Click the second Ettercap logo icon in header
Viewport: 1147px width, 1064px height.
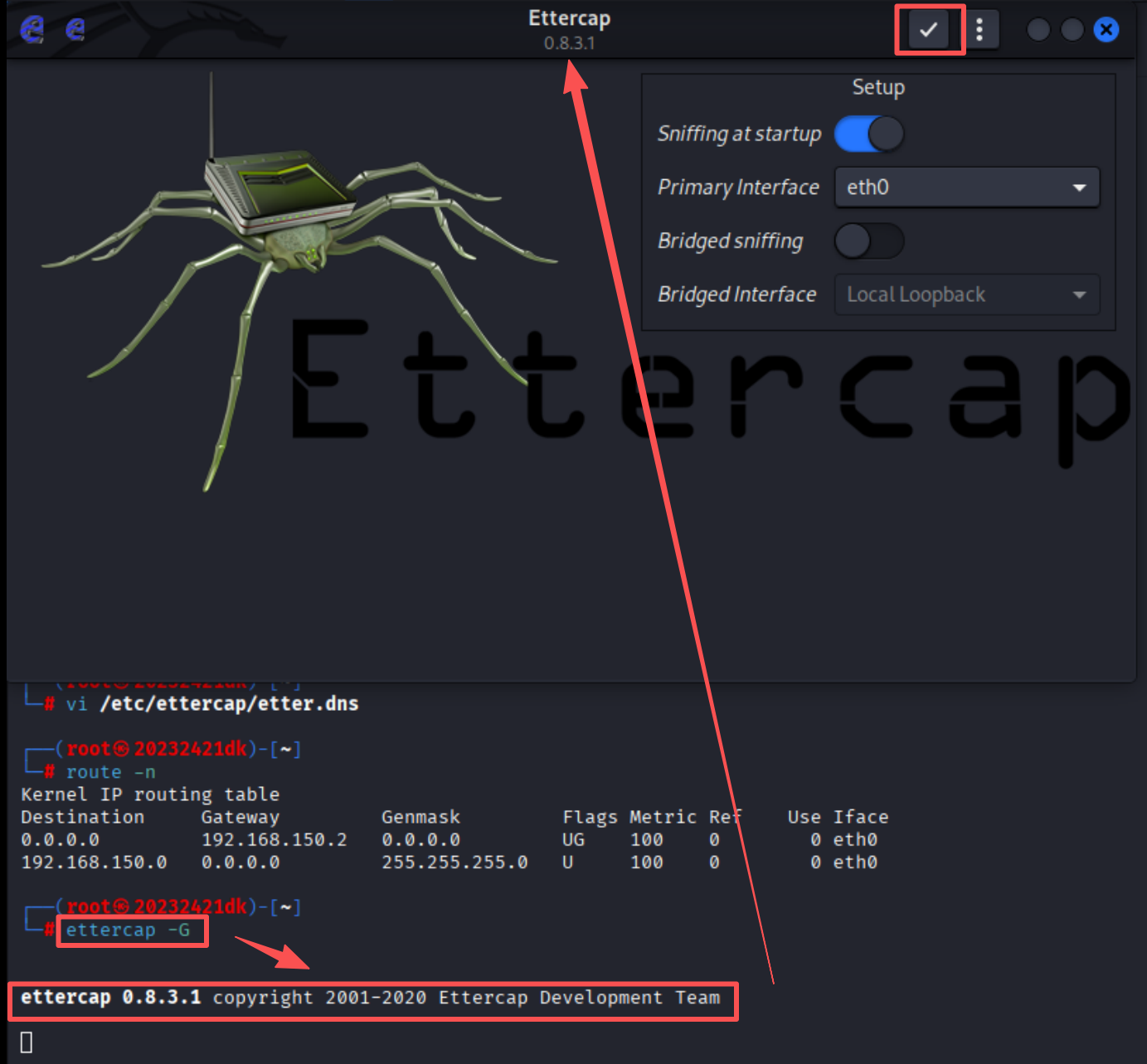click(75, 30)
